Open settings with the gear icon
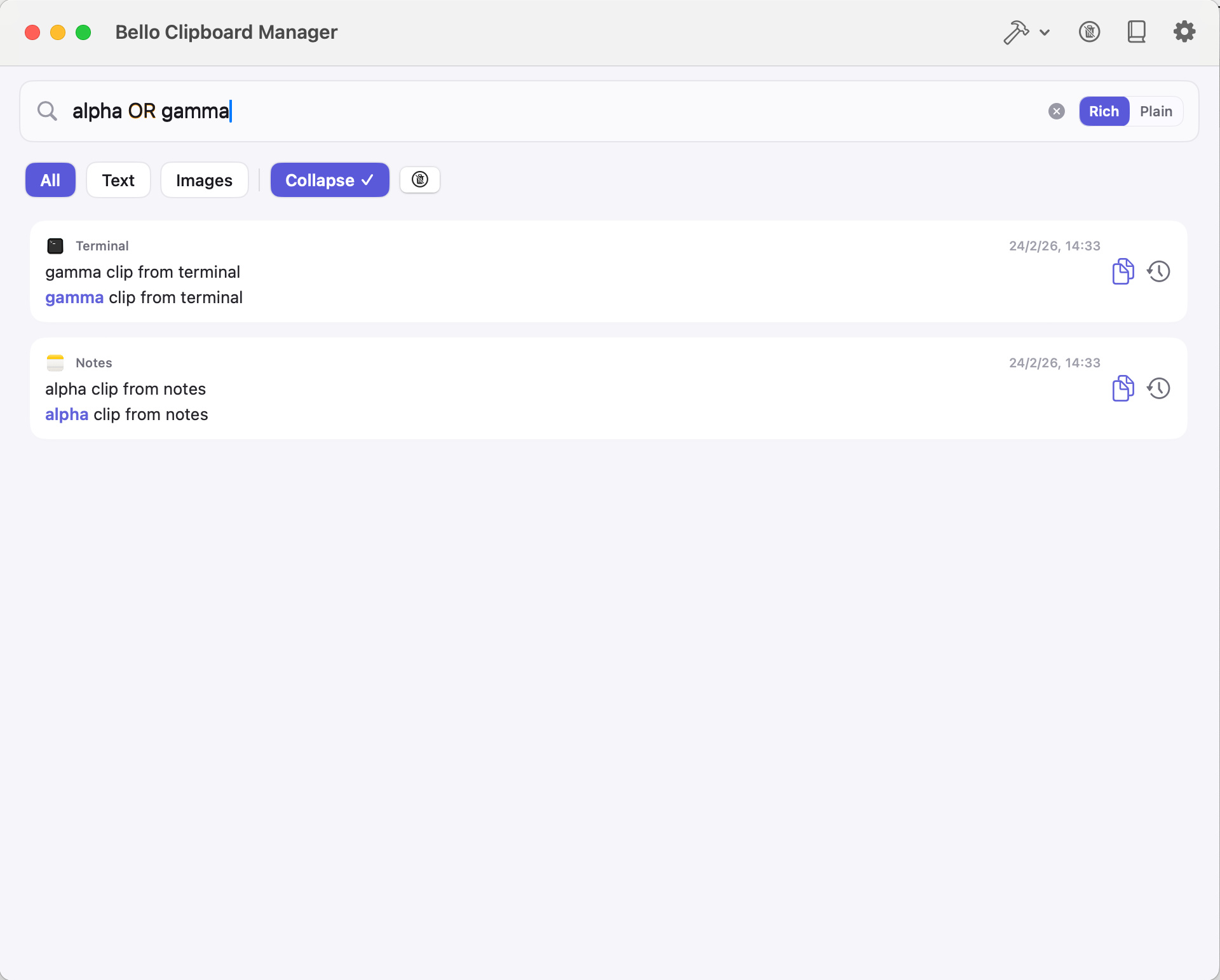Viewport: 1220px width, 980px height. [1184, 32]
